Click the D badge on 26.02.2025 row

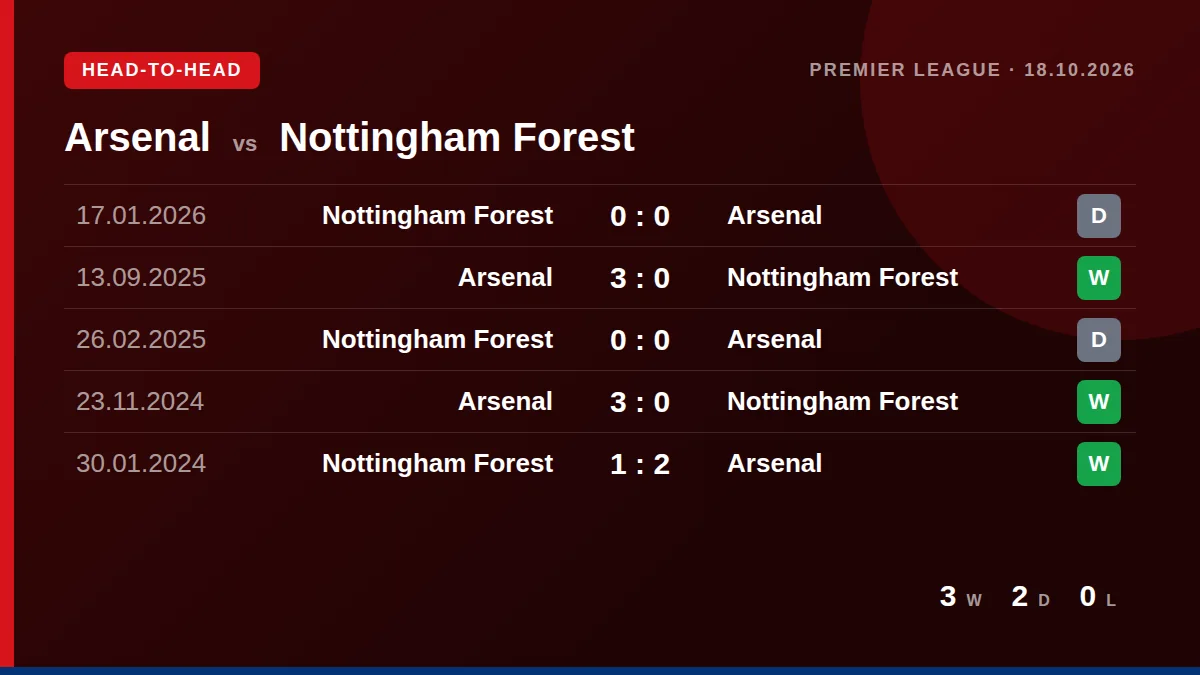pos(1098,340)
